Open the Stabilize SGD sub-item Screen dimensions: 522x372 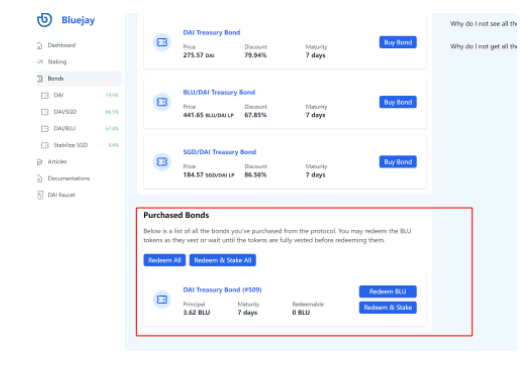(71, 145)
